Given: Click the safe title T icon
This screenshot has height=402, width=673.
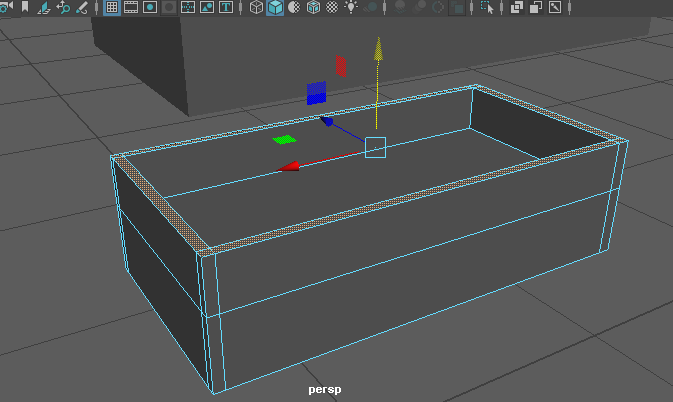Looking at the screenshot, I should tap(226, 8).
